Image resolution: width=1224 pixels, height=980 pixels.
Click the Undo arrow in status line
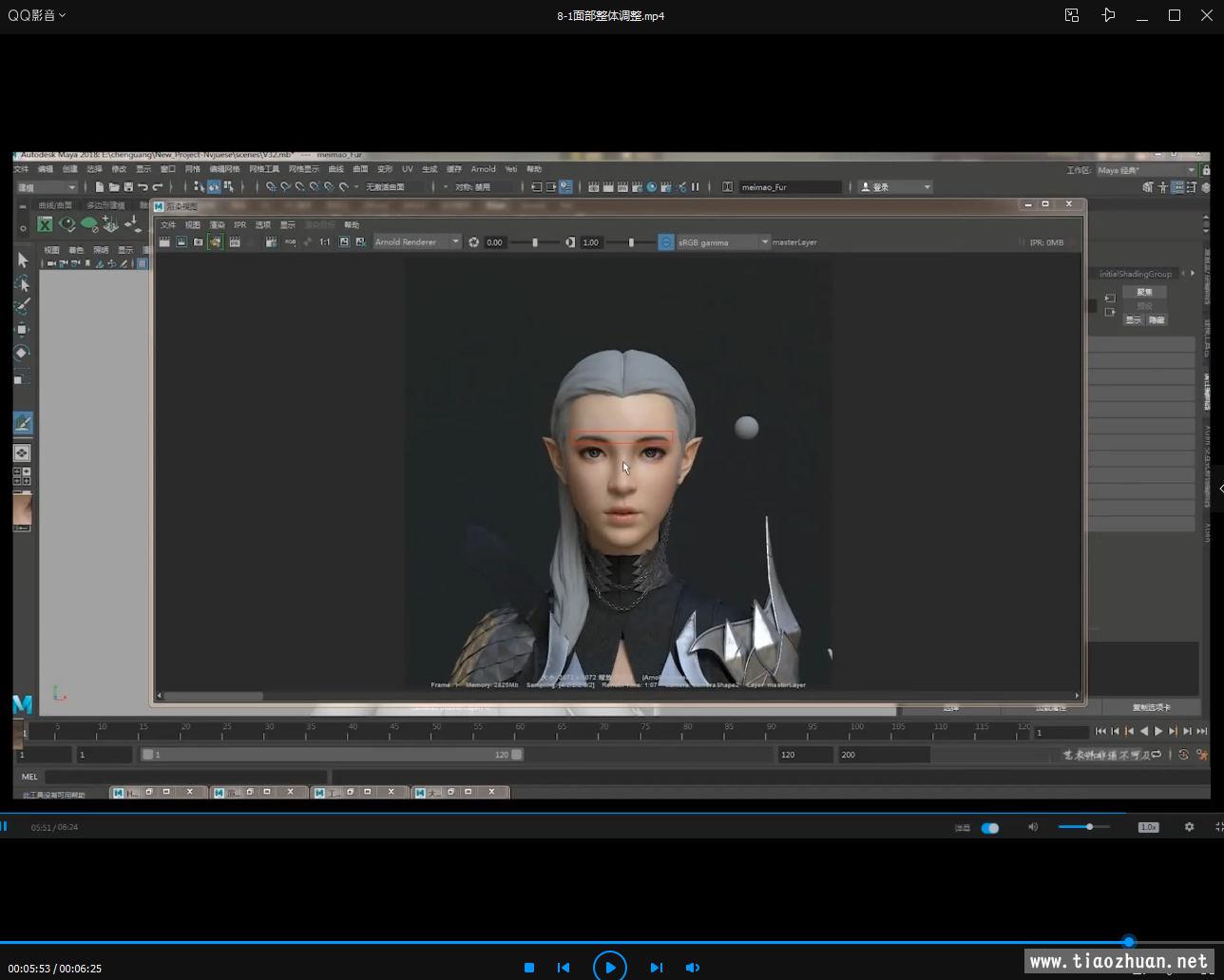pyautogui.click(x=143, y=187)
